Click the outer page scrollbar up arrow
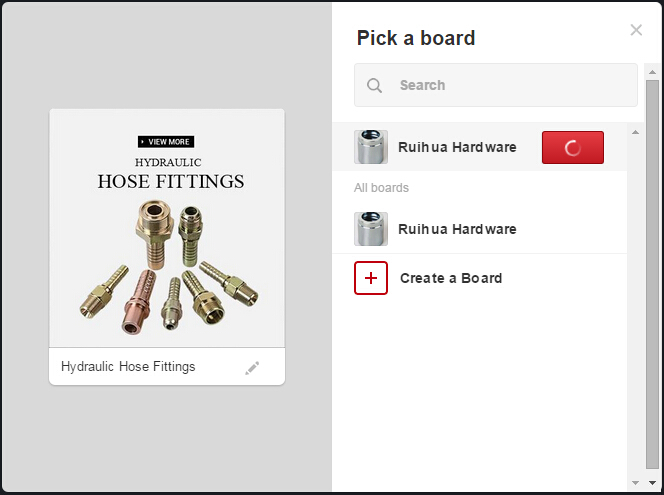The image size is (664, 495). point(653,71)
